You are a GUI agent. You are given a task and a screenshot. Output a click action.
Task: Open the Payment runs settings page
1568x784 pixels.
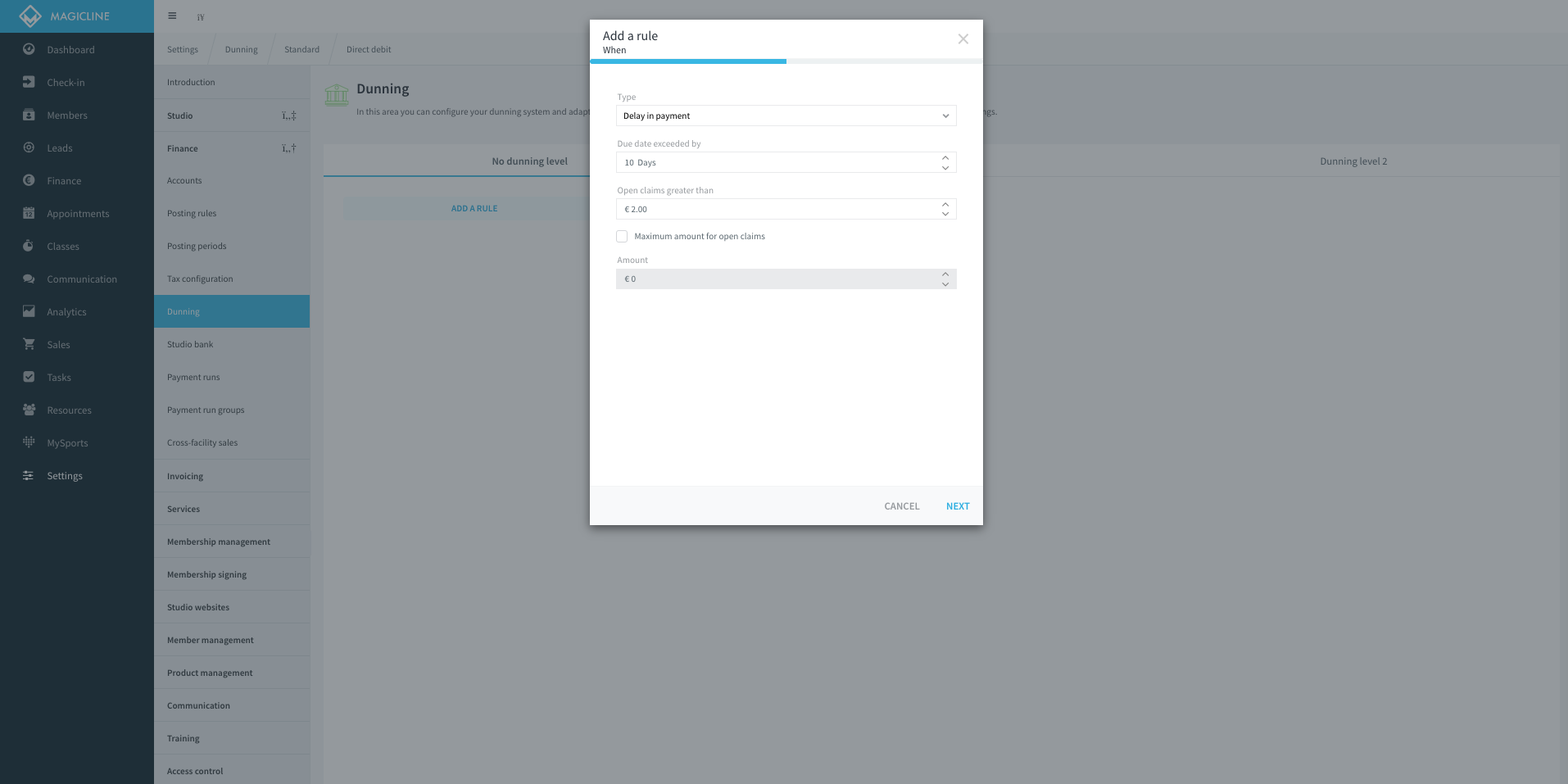click(193, 377)
